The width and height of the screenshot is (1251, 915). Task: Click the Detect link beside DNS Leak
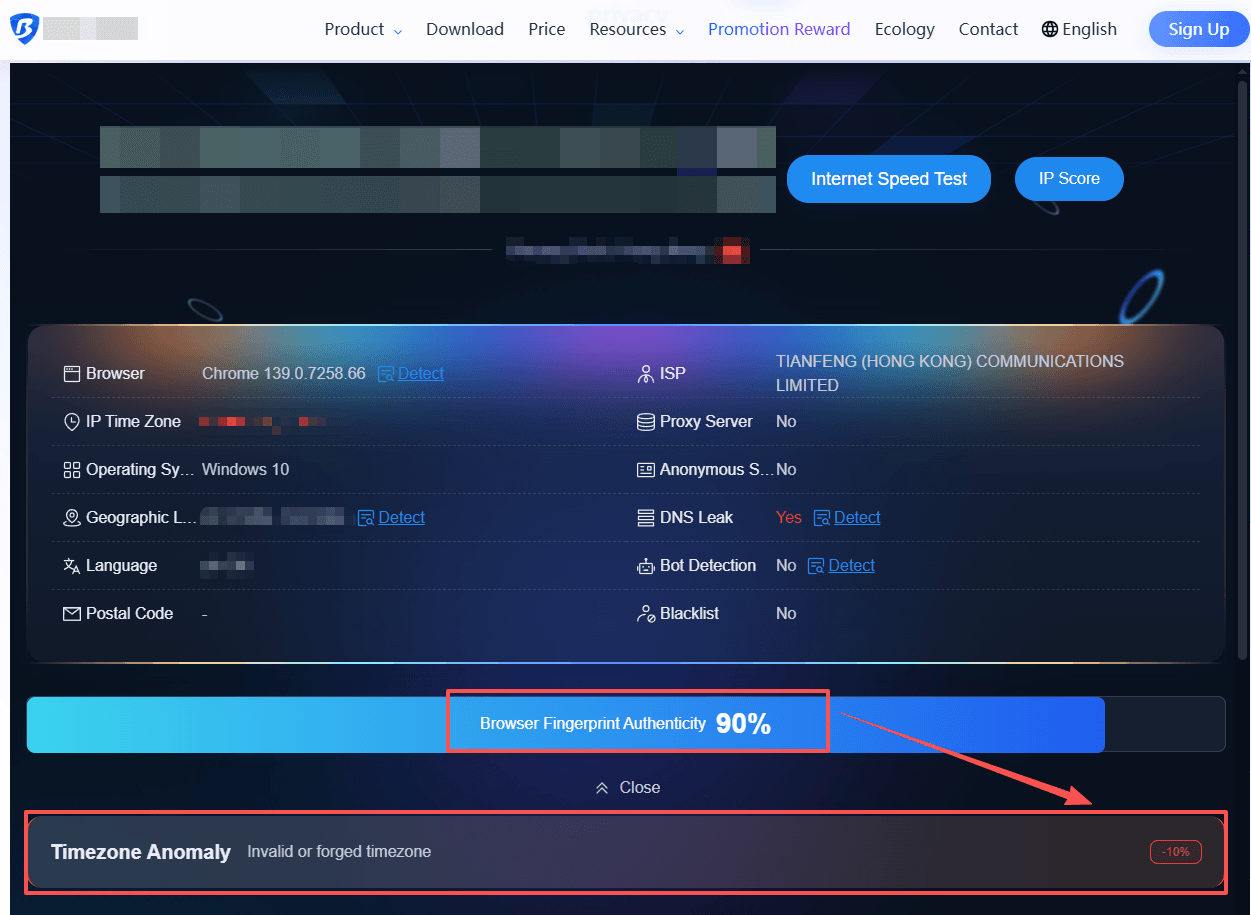tap(856, 518)
